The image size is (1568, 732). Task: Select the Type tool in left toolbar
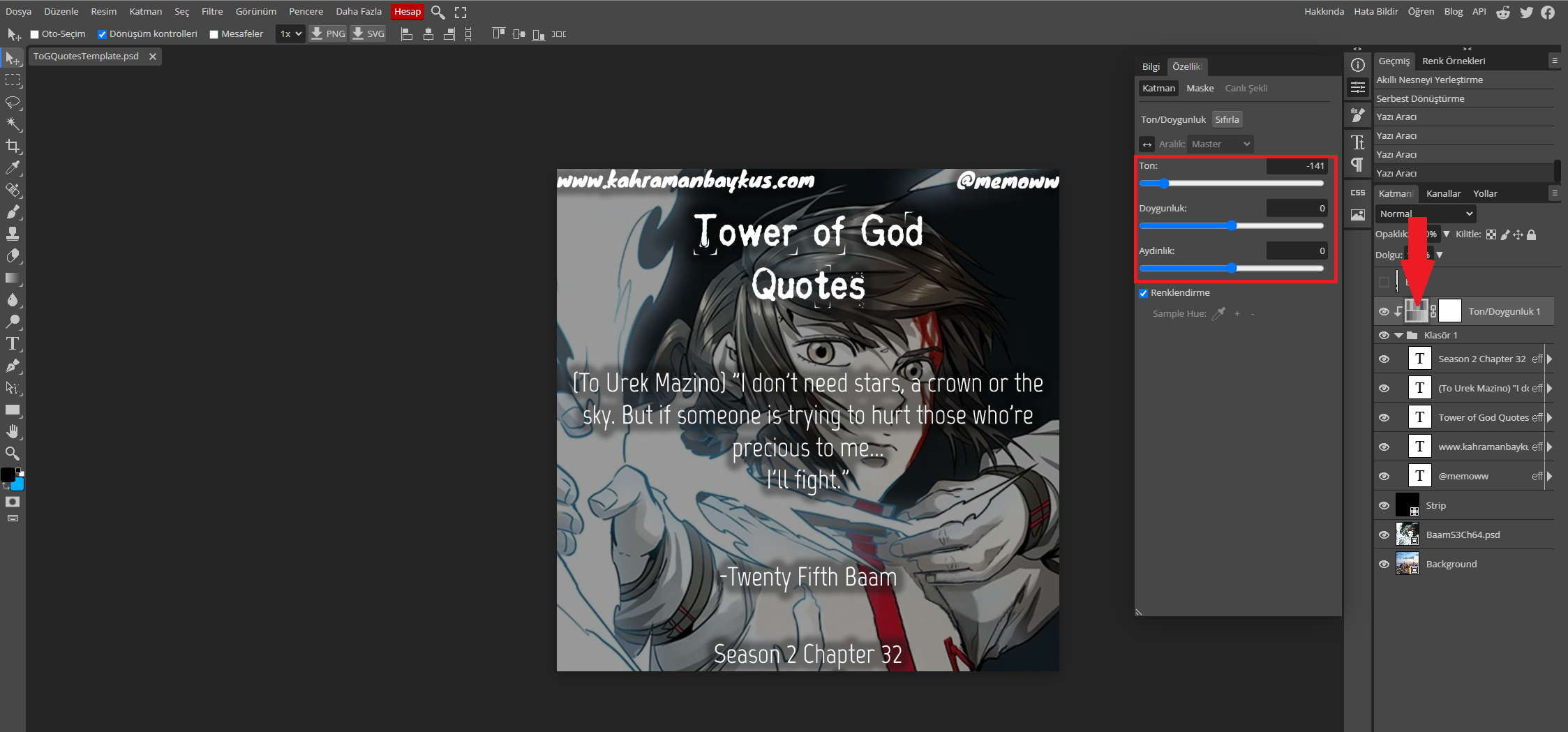click(13, 343)
